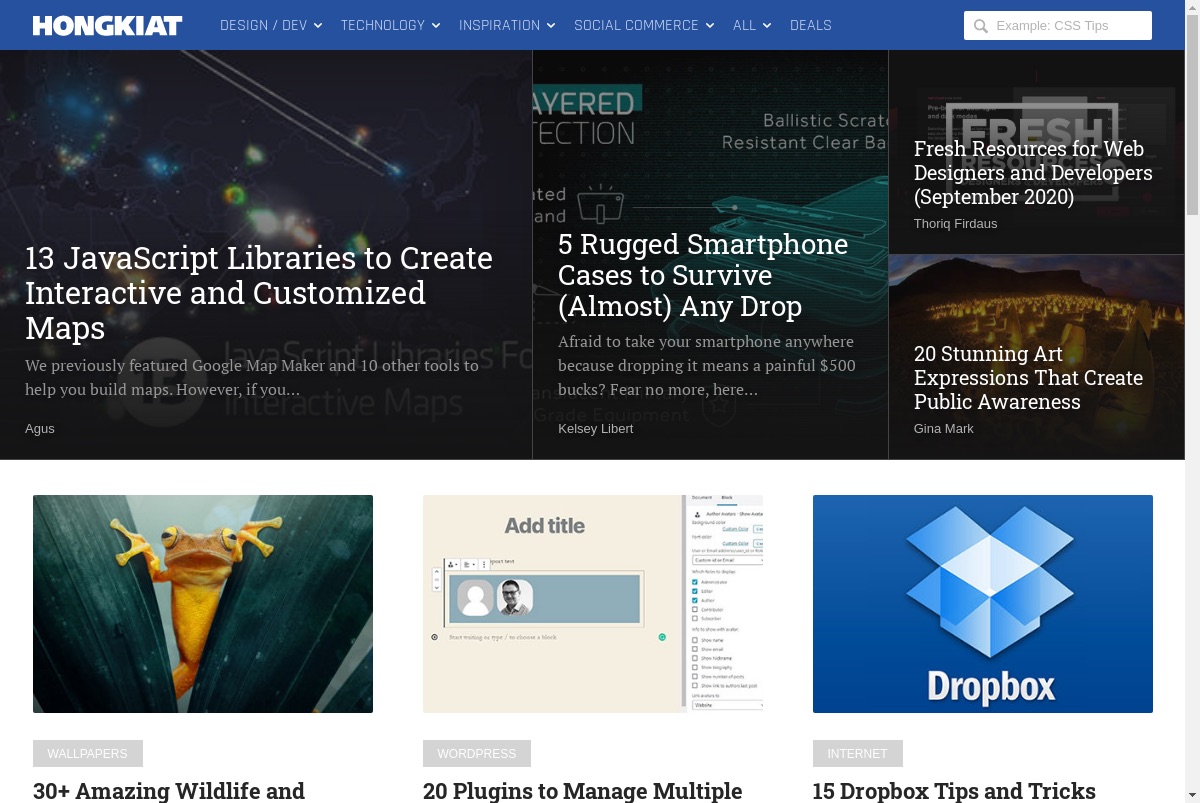The image size is (1200, 803).
Task: Expand the Inspiration menu chevron
Action: [551, 26]
